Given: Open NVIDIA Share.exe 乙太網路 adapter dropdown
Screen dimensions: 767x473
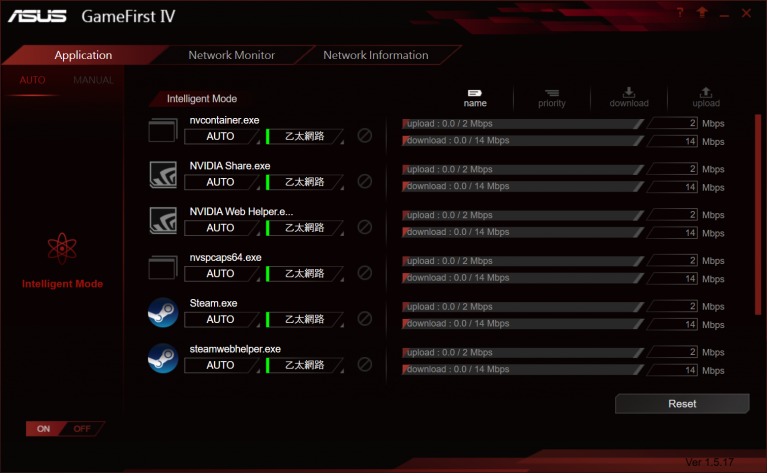Looking at the screenshot, I should click(305, 182).
